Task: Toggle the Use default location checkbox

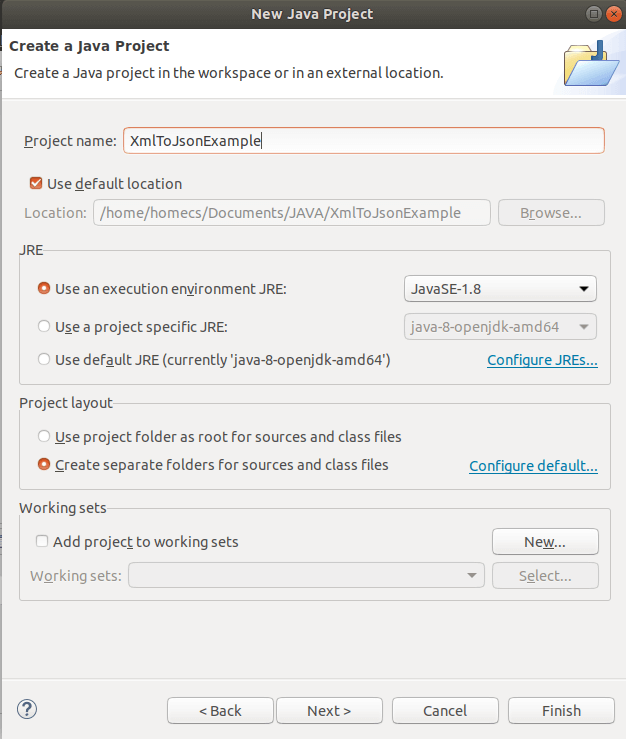Action: tap(37, 183)
